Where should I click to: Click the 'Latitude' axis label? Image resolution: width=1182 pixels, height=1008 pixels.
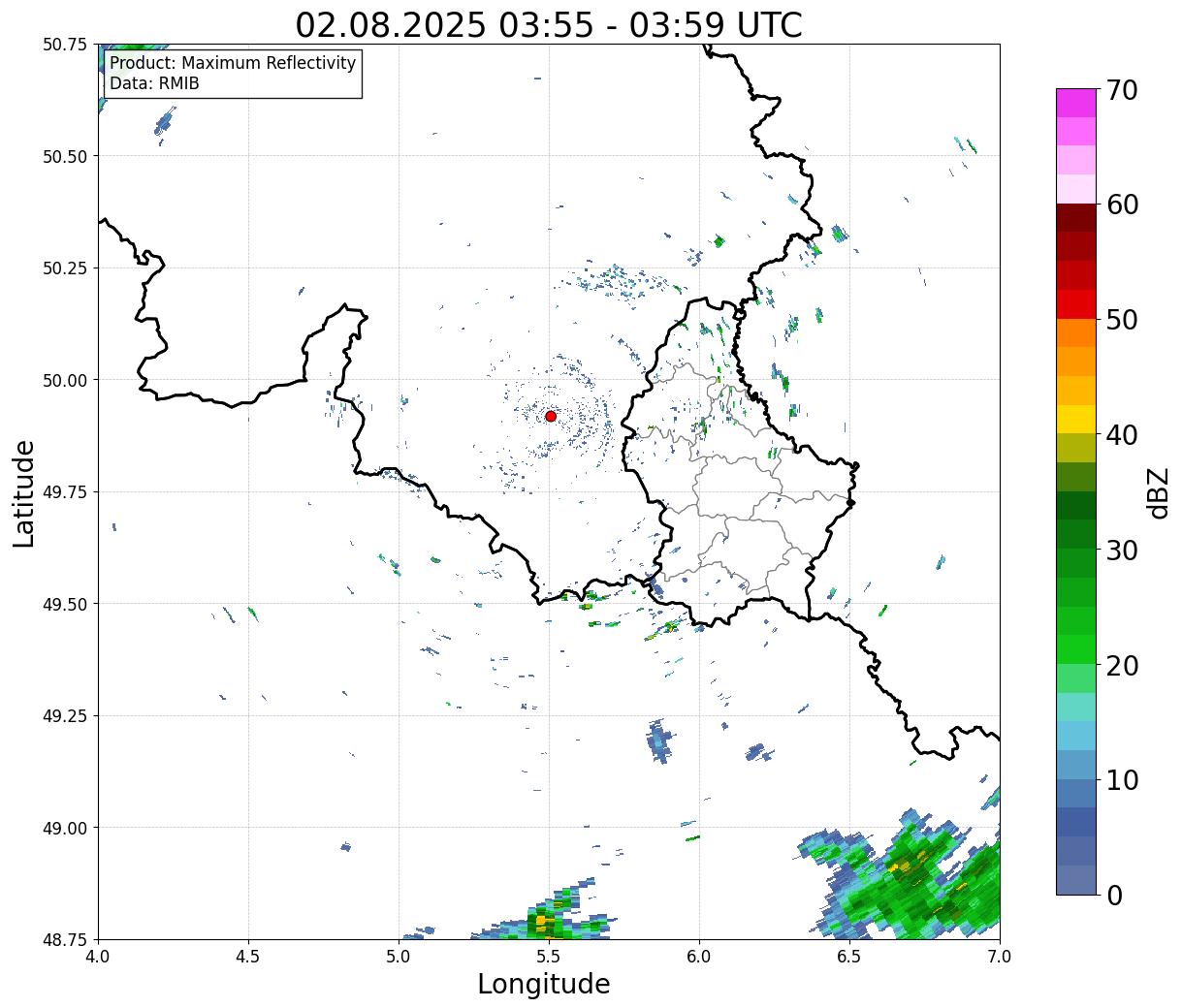(x=24, y=493)
